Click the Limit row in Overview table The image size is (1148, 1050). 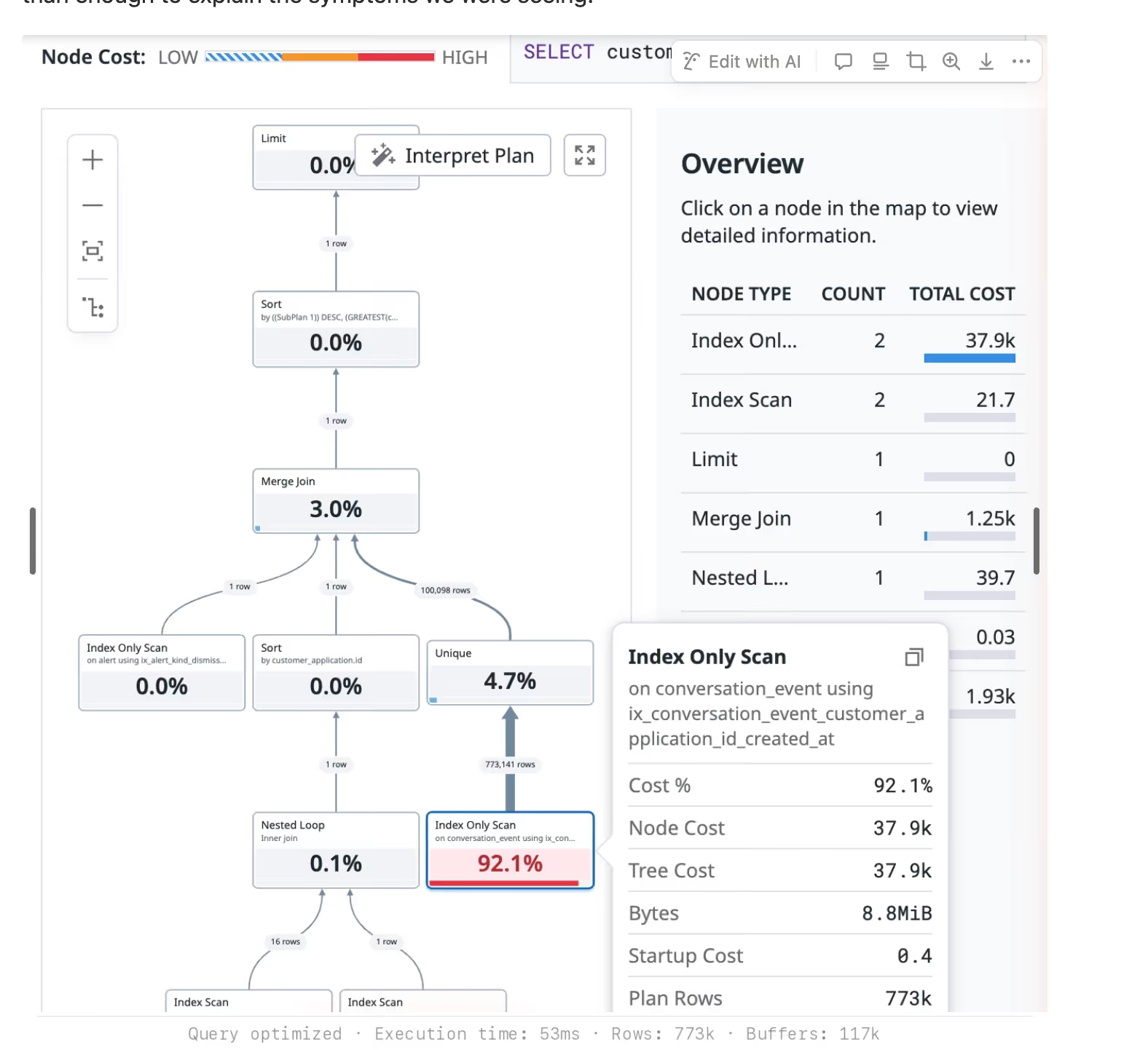coord(853,464)
